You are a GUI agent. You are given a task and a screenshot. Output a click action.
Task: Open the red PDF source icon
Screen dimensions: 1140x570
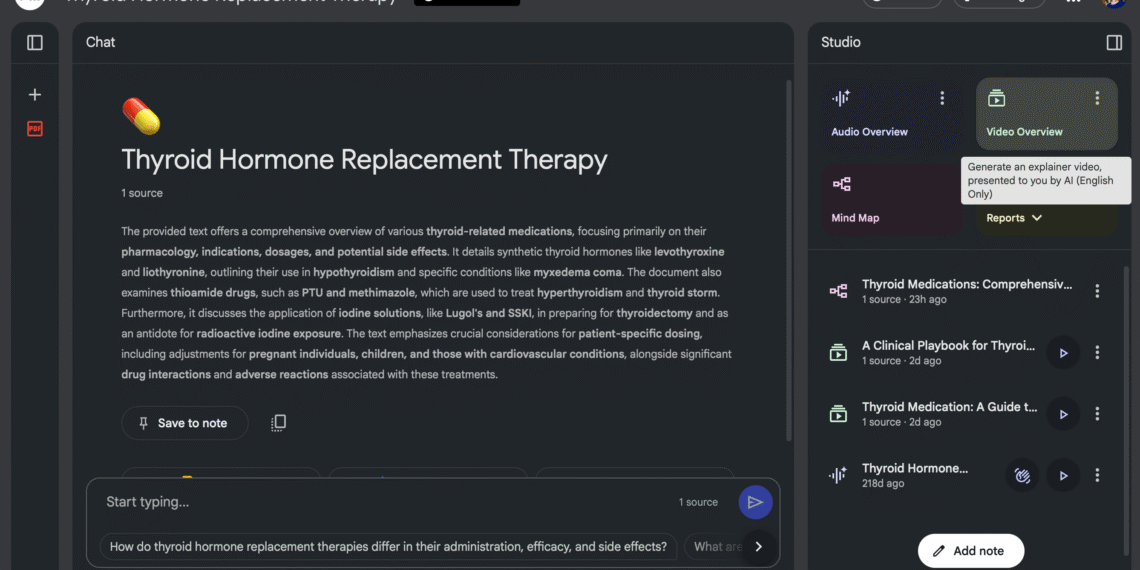click(35, 129)
